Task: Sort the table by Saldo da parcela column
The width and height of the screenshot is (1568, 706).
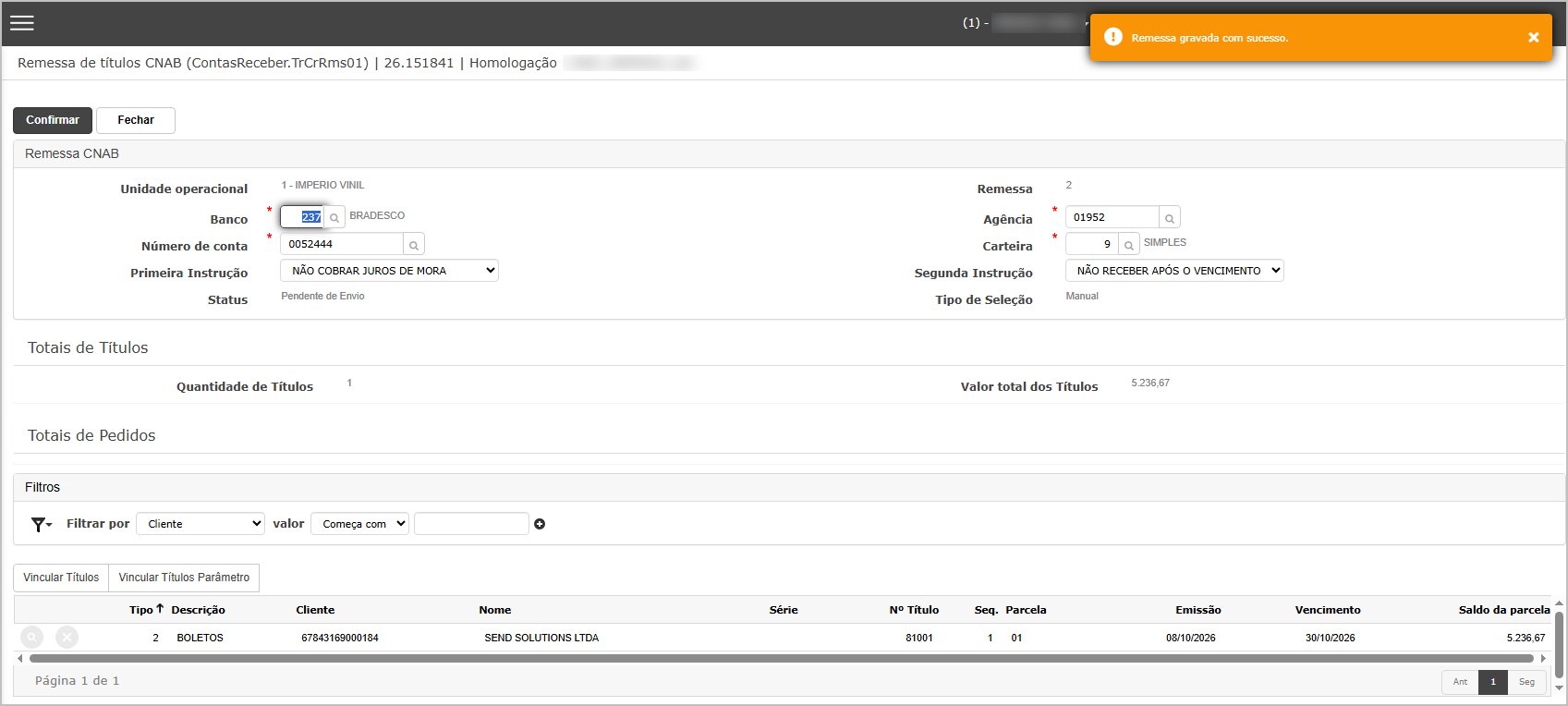Action: [x=1504, y=610]
